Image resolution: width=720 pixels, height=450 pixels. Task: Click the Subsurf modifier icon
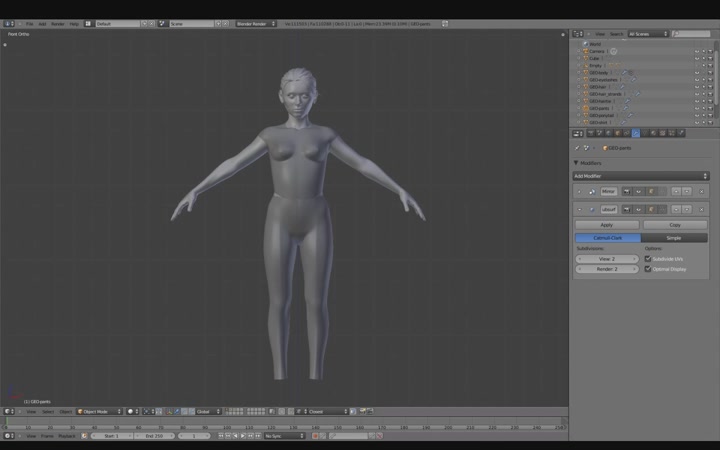[x=592, y=209]
